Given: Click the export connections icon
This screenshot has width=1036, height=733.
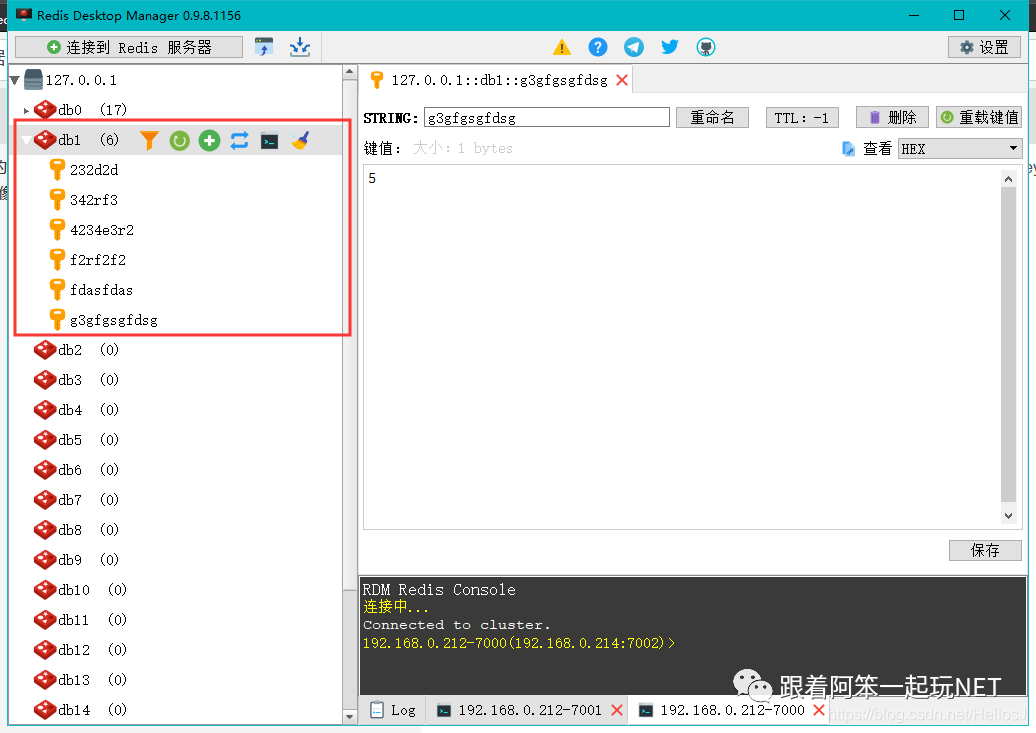Looking at the screenshot, I should 300,47.
